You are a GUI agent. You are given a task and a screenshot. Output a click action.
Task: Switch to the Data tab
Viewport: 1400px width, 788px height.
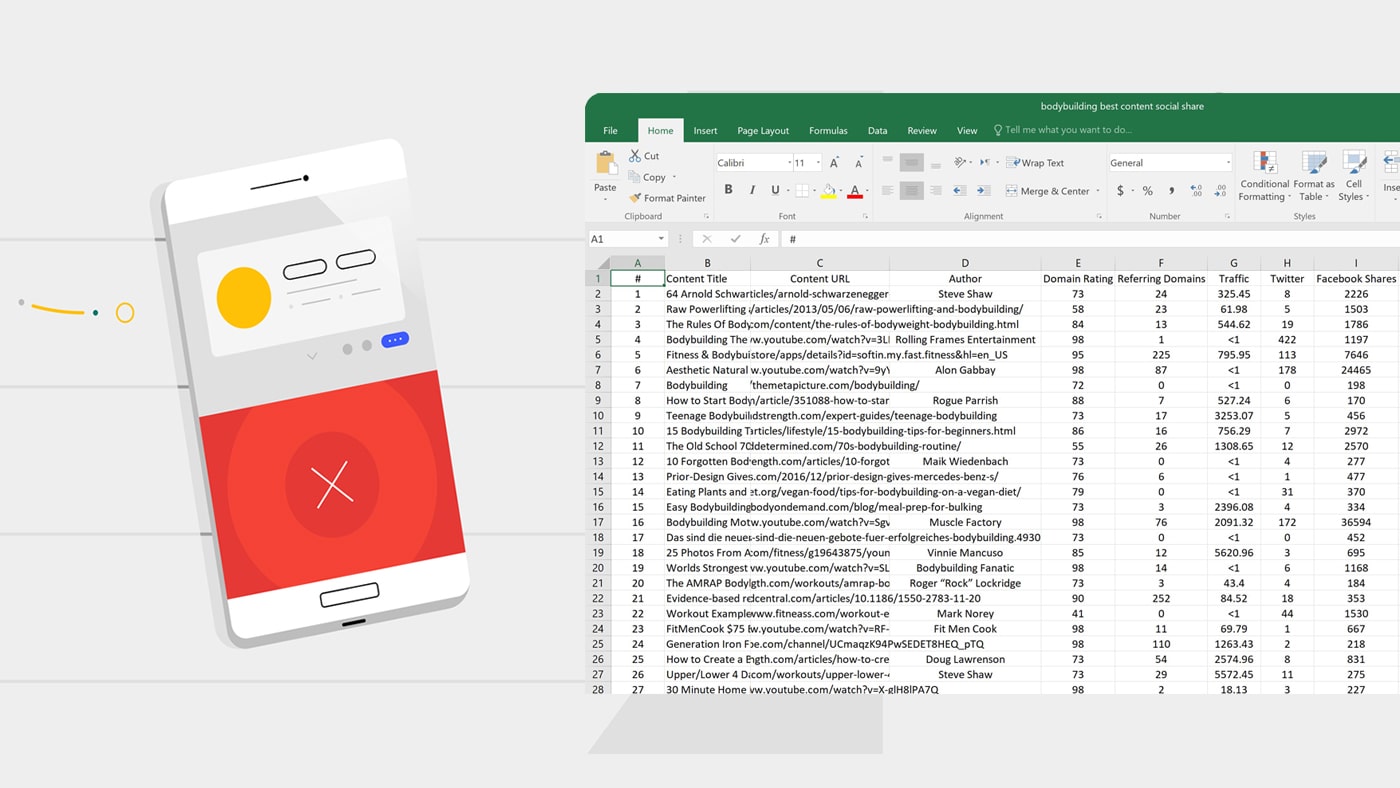point(877,130)
